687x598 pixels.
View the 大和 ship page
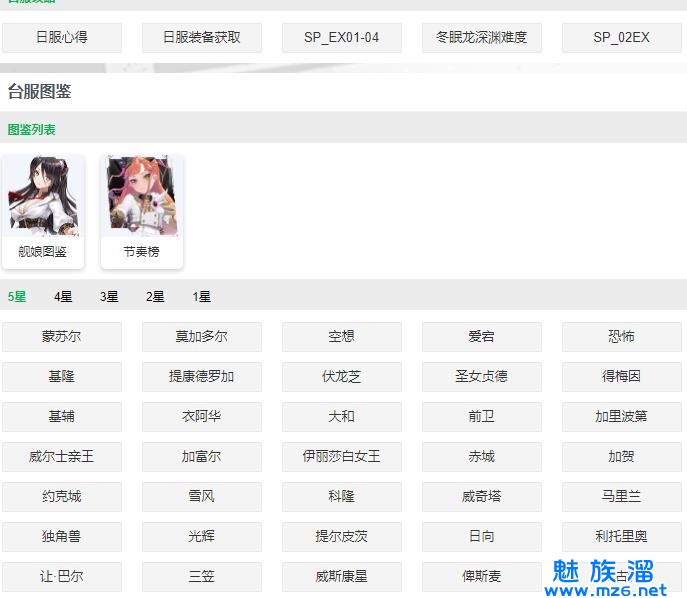342,417
